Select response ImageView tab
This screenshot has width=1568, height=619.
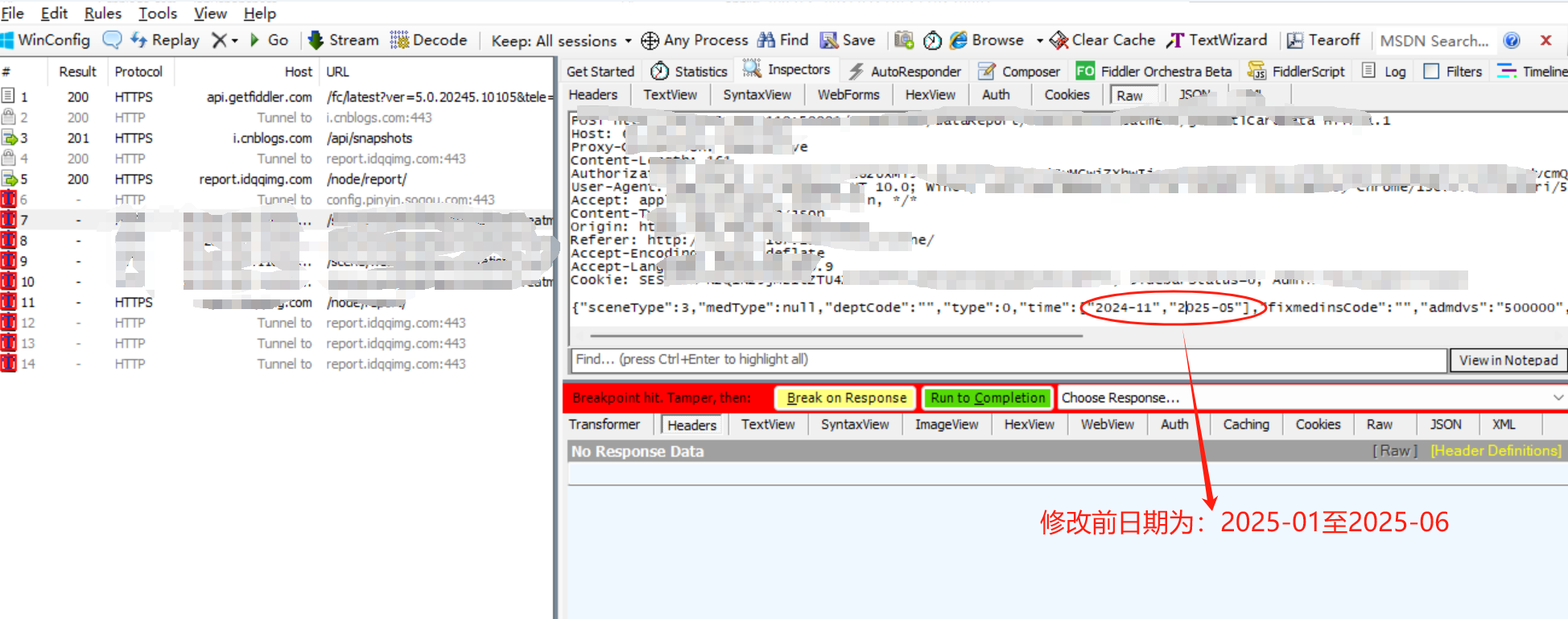947,424
